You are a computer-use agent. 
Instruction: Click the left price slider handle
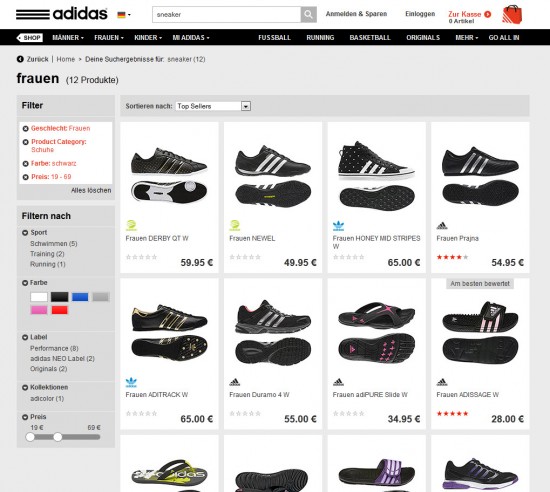[x=30, y=437]
